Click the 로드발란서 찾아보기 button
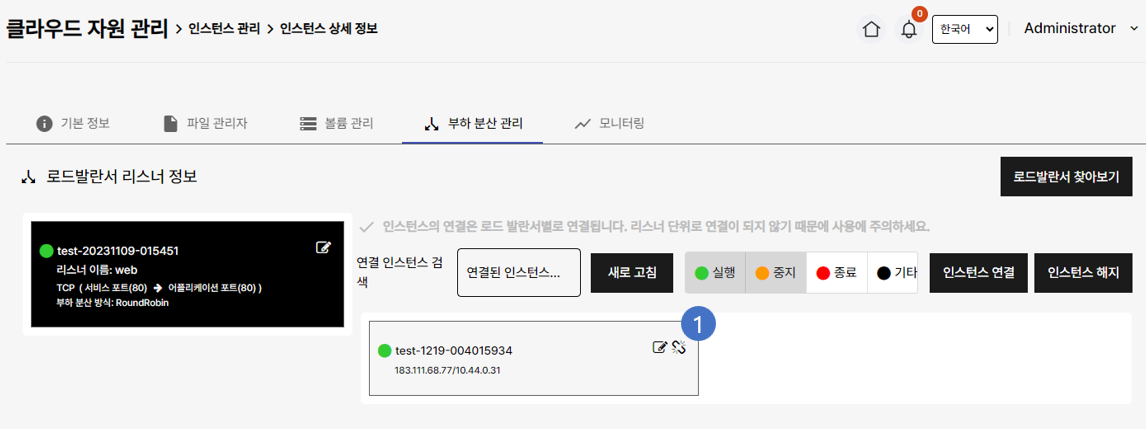Viewport: 1146px width, 429px height. click(x=1066, y=177)
